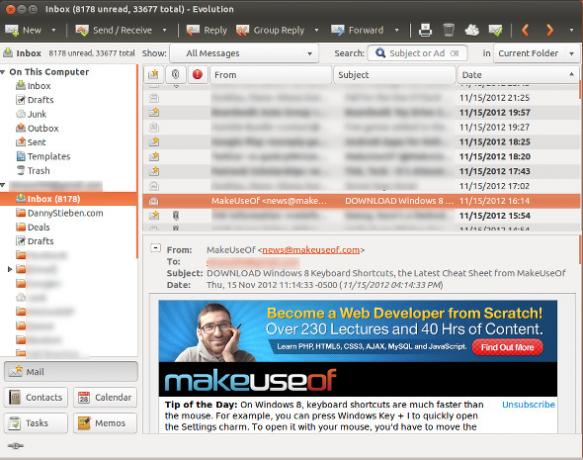The image size is (583, 460).
Task: Select message dated 11/15/2012 21:25
Action: pos(361,98)
